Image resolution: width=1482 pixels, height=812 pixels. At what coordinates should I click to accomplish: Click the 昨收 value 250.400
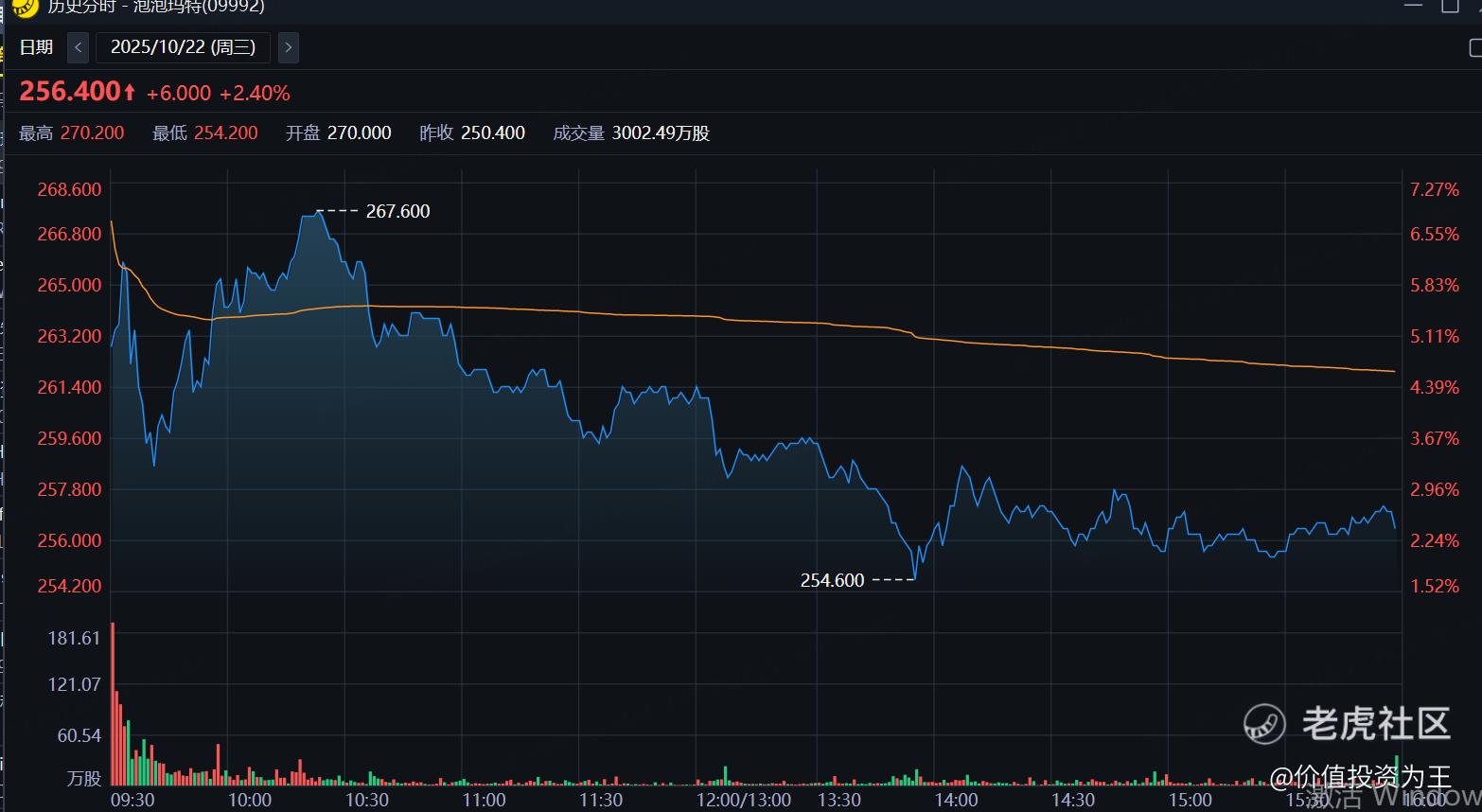493,133
